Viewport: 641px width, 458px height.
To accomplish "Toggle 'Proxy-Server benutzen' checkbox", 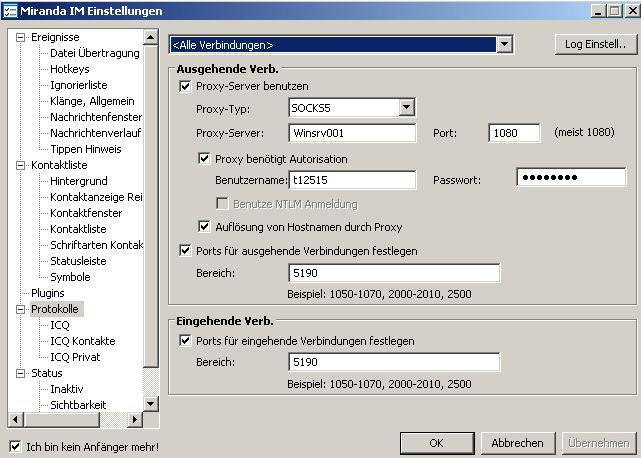I will (x=185, y=86).
